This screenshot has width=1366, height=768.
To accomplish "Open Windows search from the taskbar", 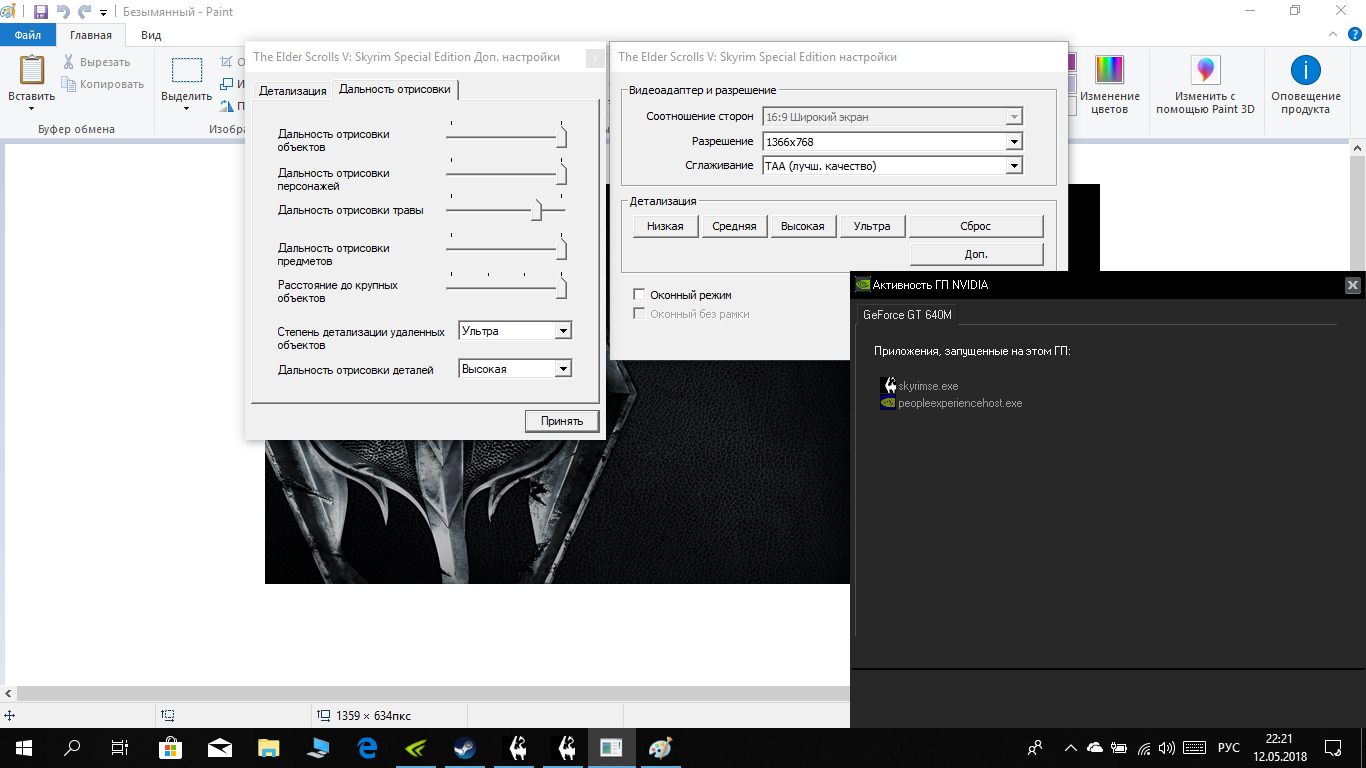I will 72,747.
